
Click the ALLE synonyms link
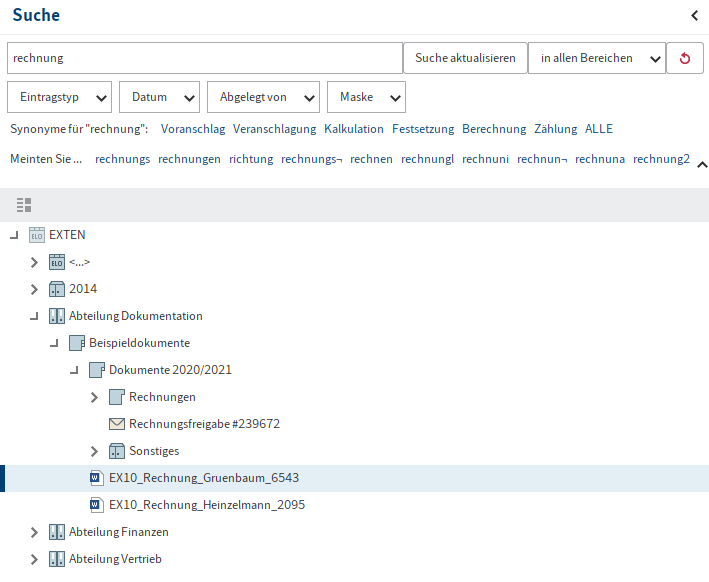click(599, 129)
